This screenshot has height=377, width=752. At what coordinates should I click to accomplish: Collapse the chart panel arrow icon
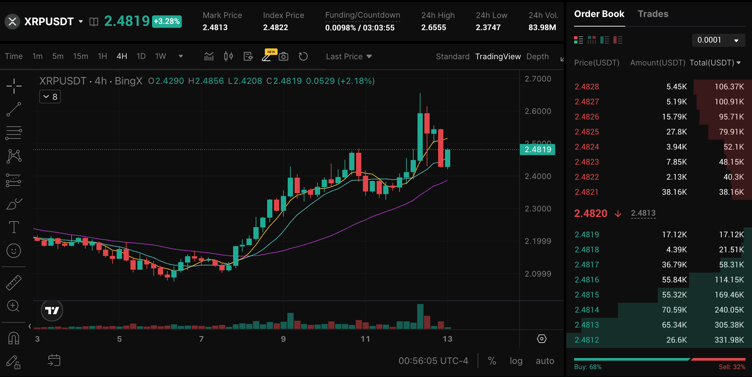coord(562,59)
